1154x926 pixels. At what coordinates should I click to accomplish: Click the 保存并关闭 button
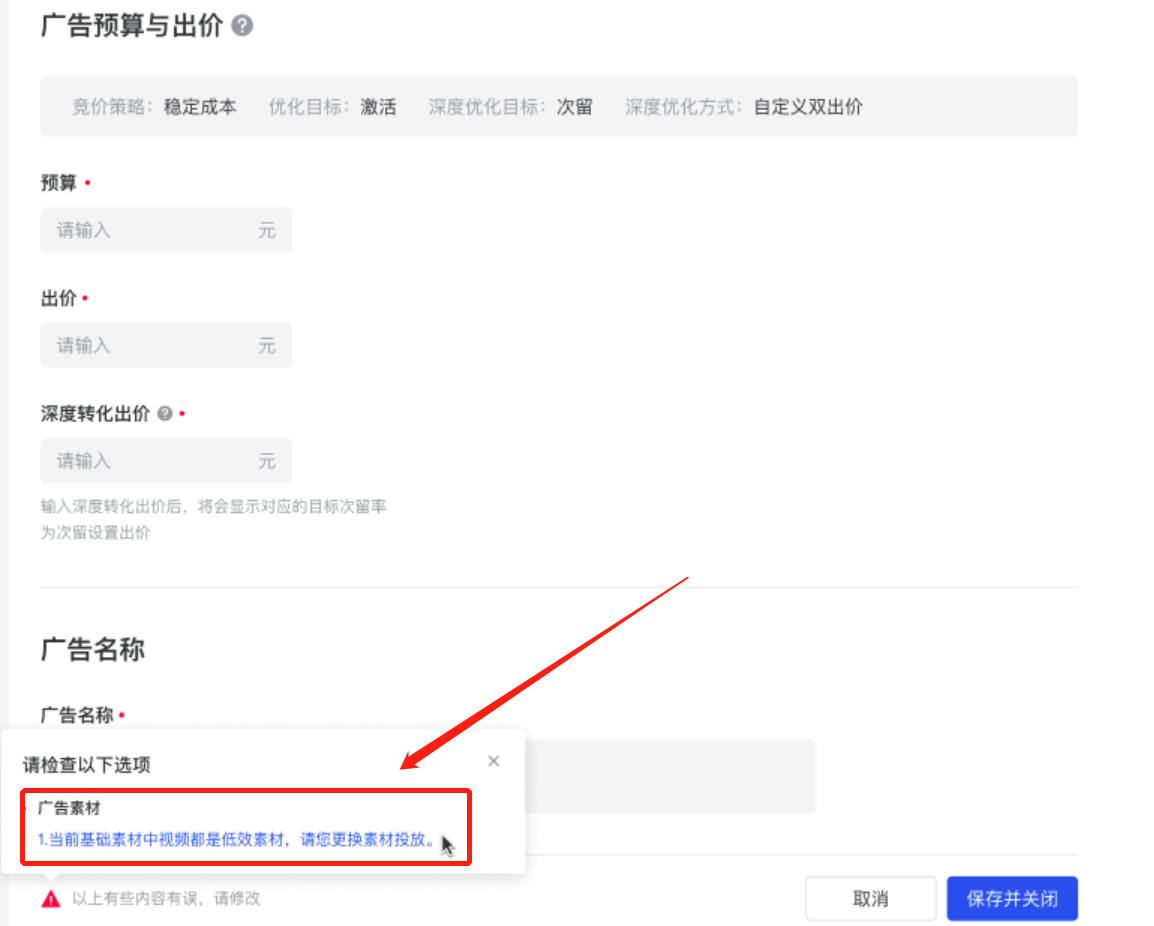coord(1012,899)
